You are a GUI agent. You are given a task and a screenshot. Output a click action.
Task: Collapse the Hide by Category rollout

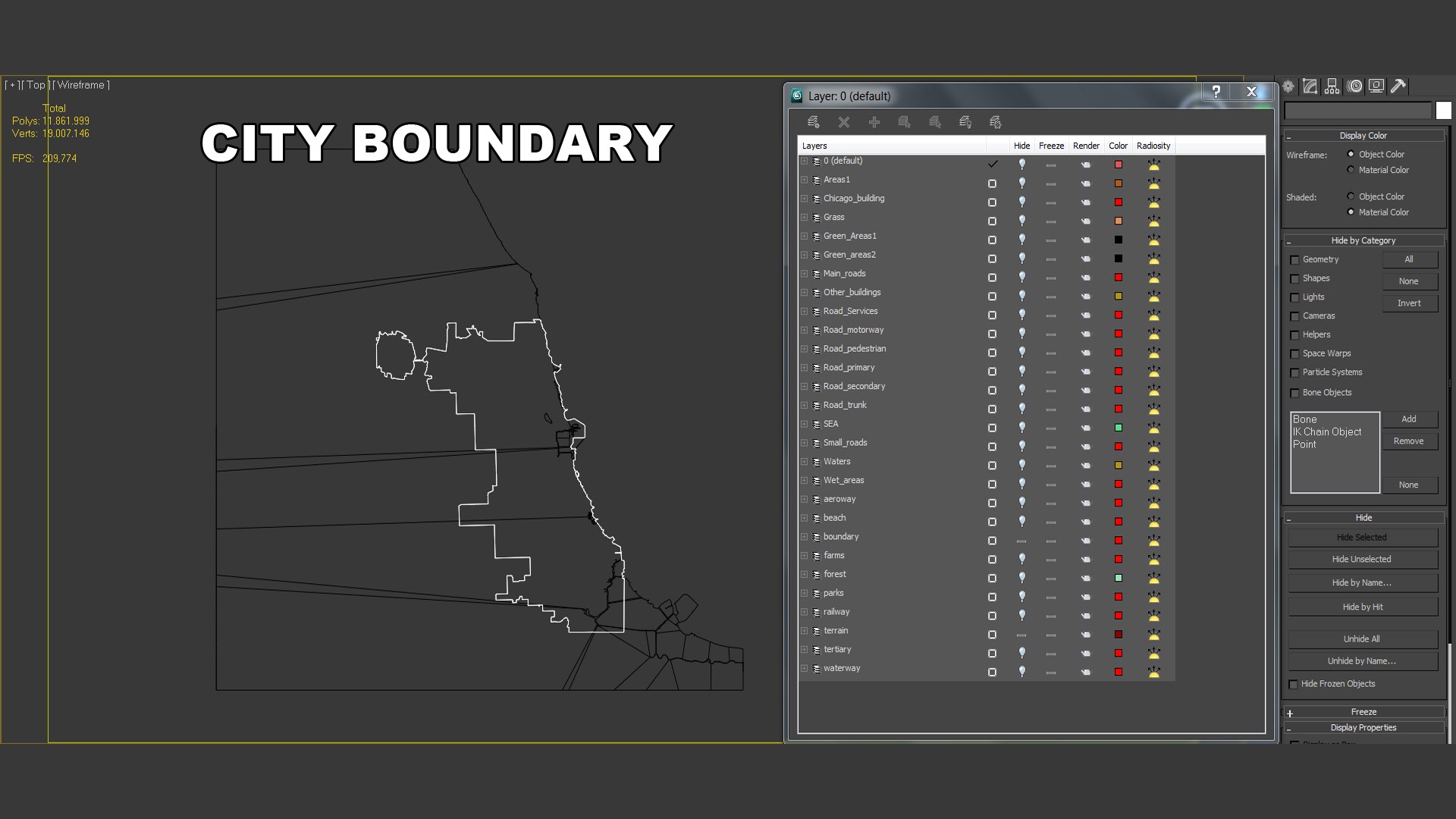pyautogui.click(x=1363, y=240)
